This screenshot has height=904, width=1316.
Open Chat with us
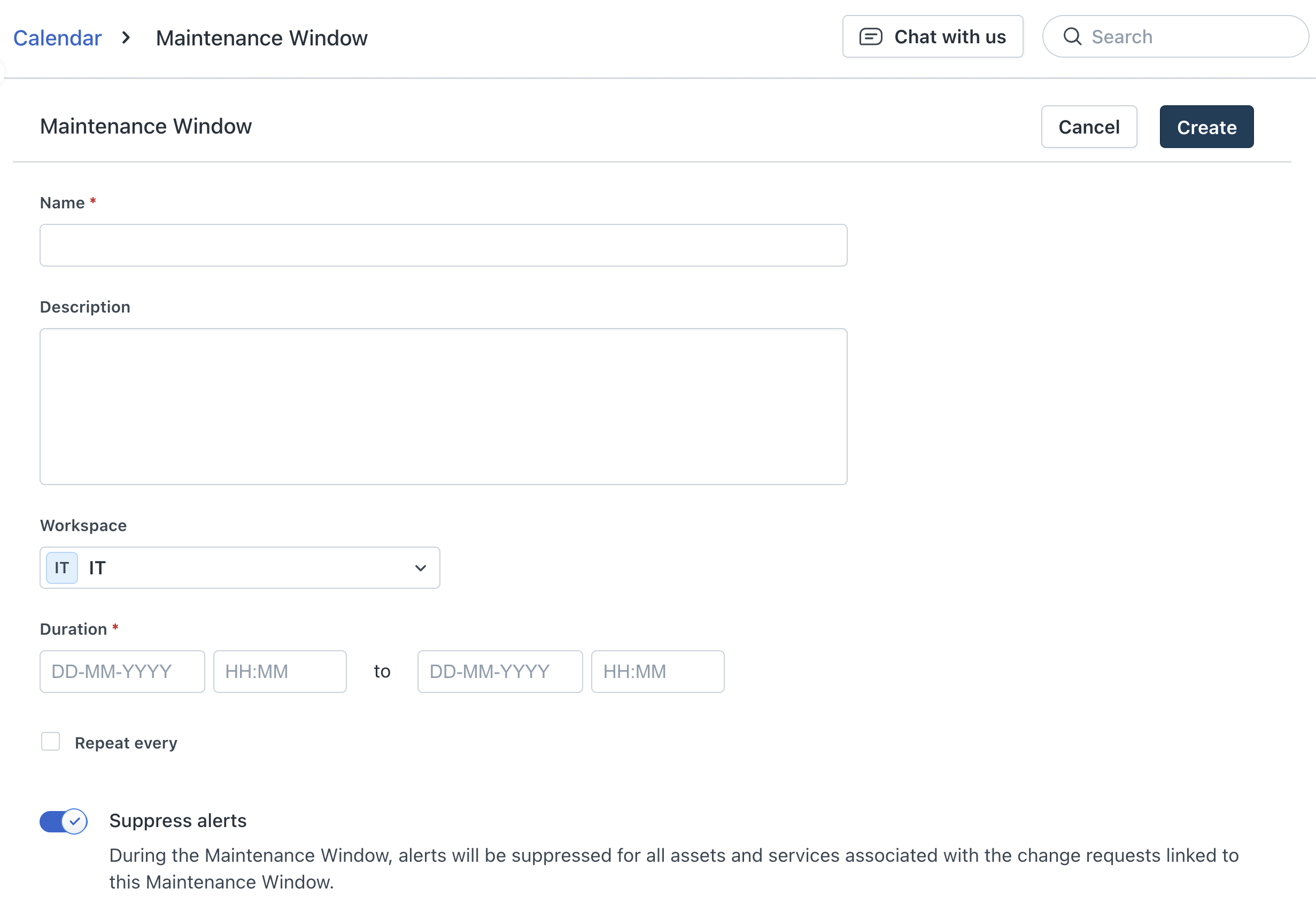pos(932,37)
